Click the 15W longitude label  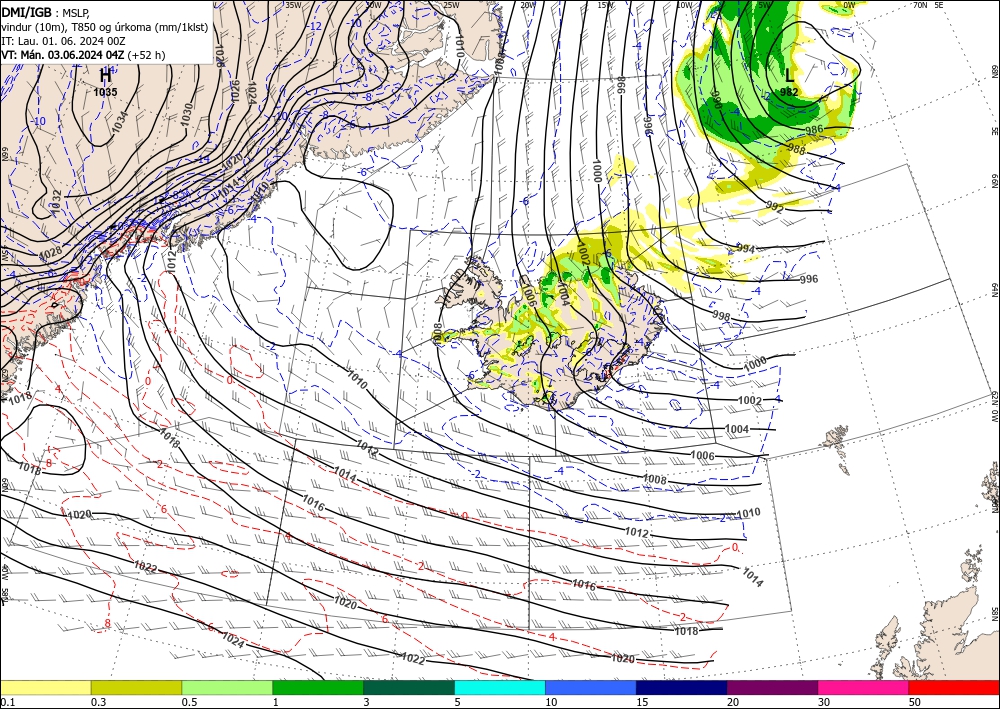coord(606,5)
